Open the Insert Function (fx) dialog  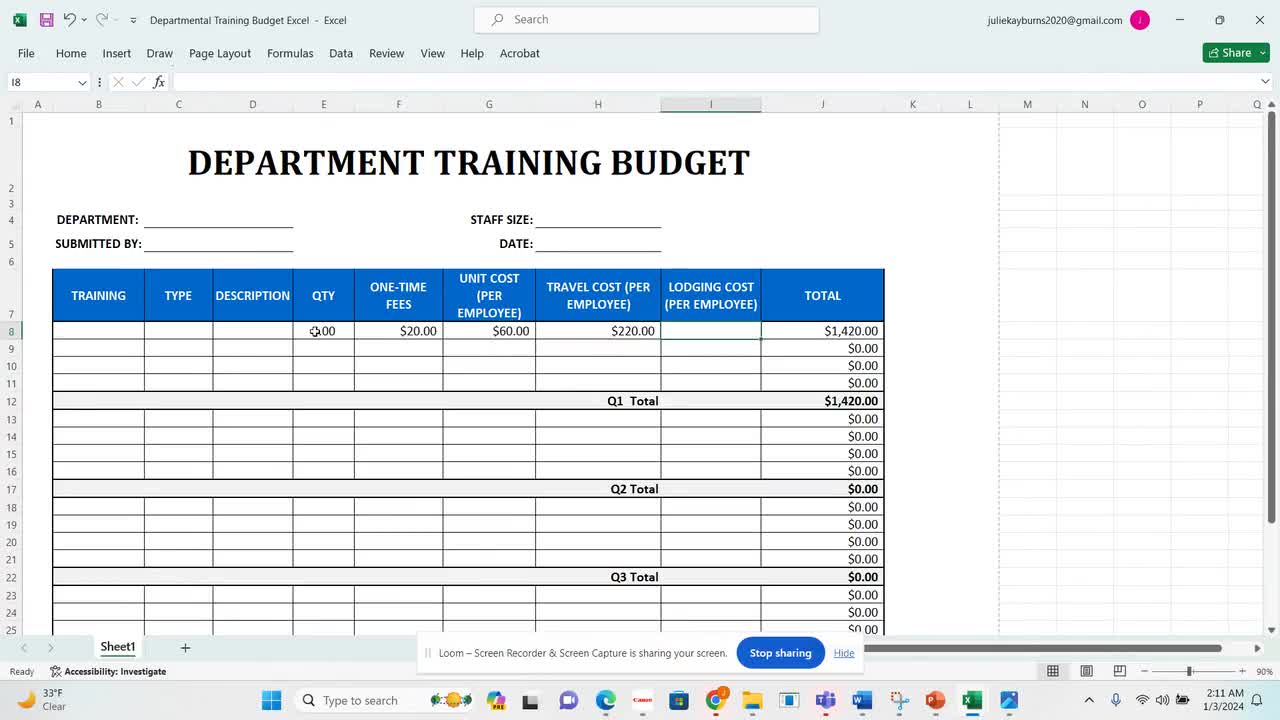159,82
